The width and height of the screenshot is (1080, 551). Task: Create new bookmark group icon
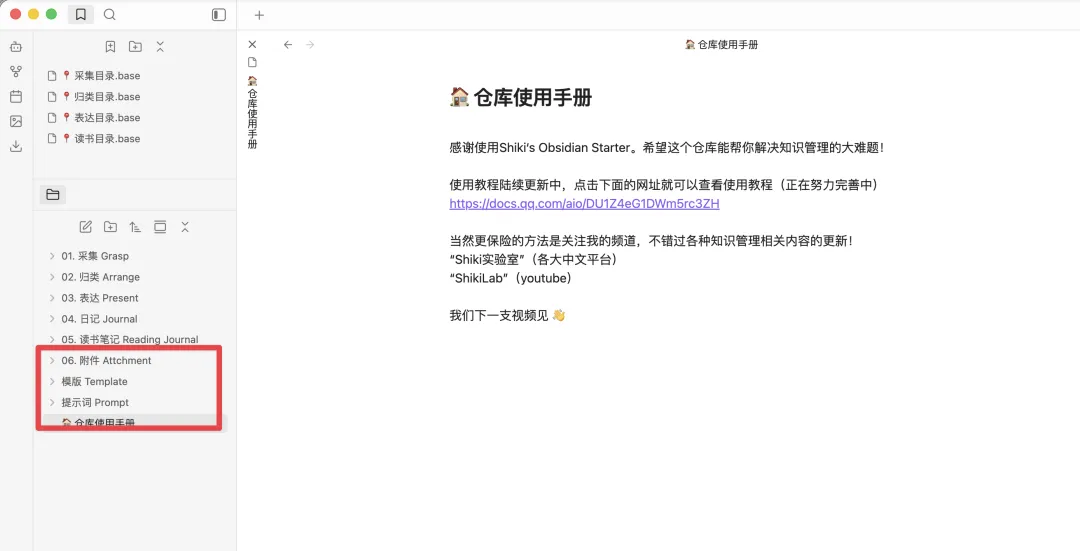(x=135, y=47)
